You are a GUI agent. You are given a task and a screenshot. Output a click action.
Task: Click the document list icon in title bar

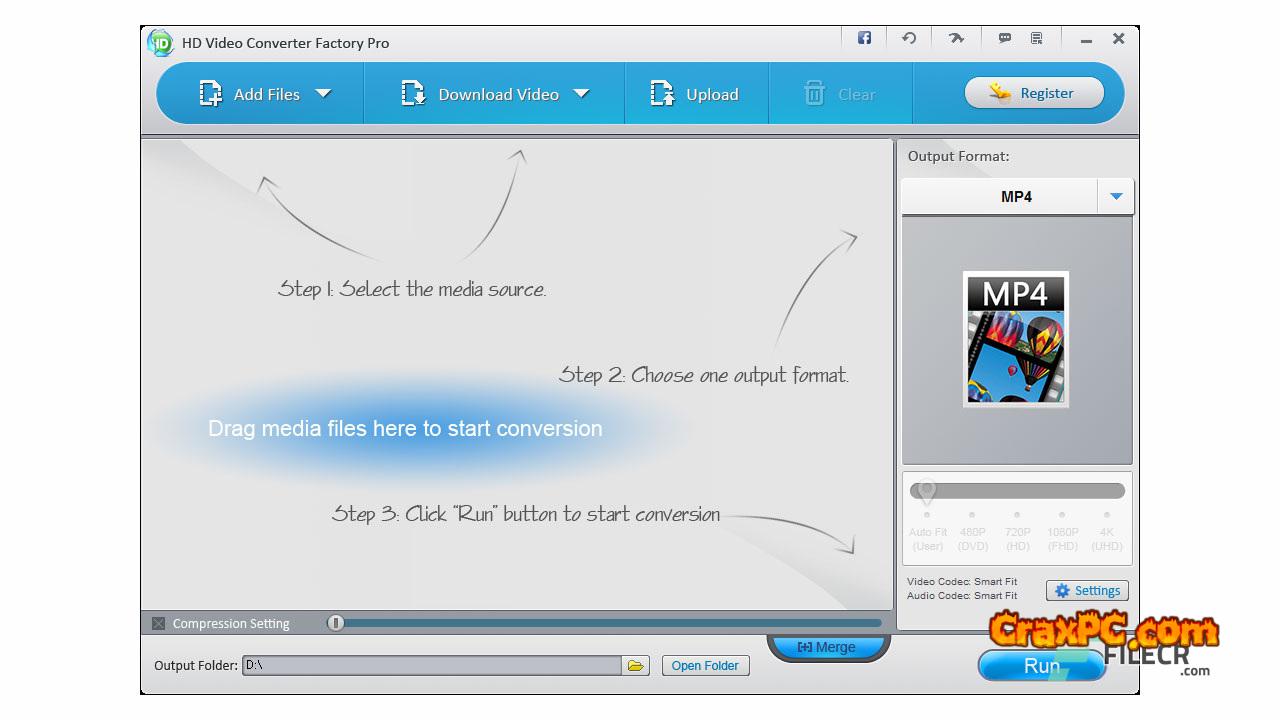click(1037, 39)
